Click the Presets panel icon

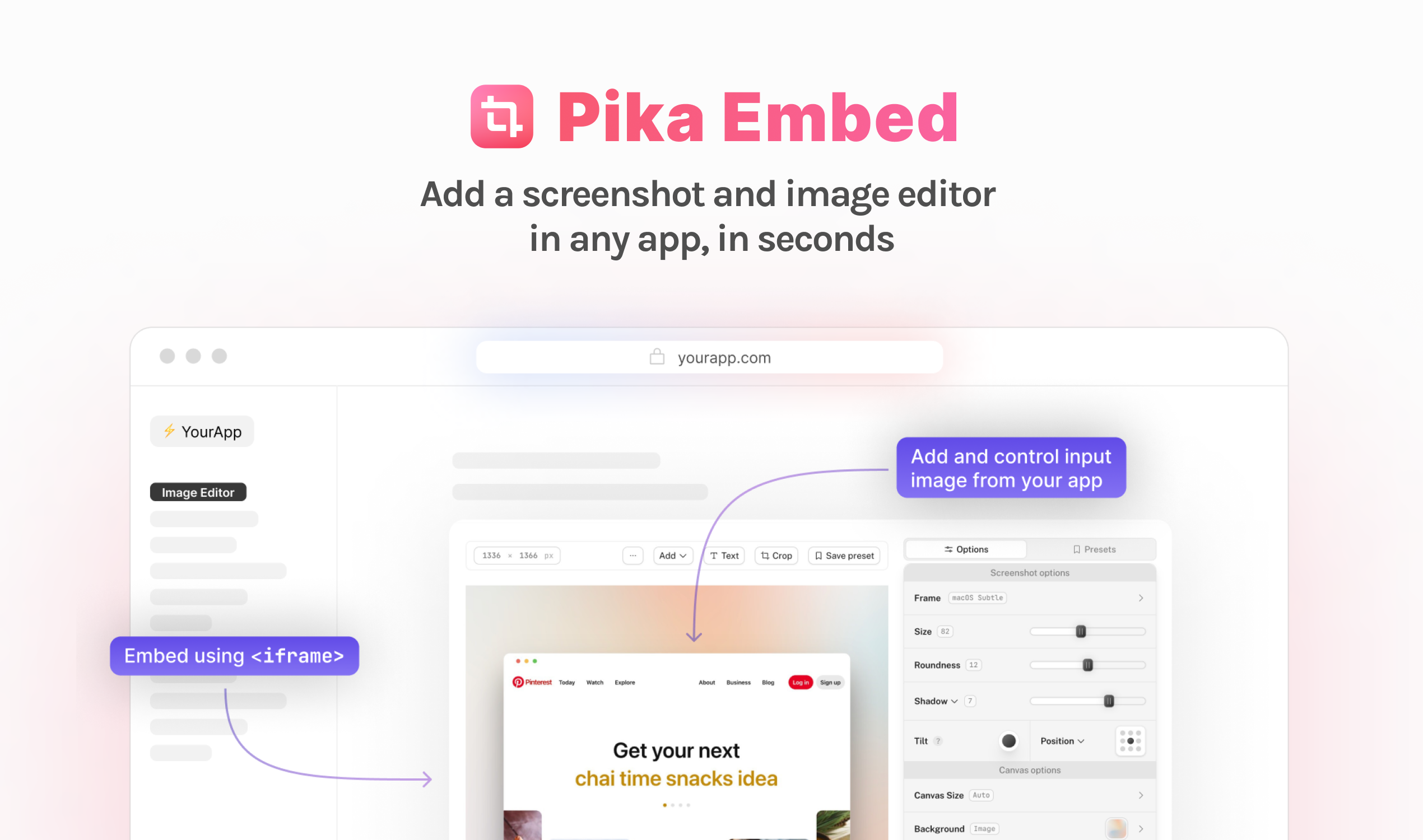tap(1092, 549)
